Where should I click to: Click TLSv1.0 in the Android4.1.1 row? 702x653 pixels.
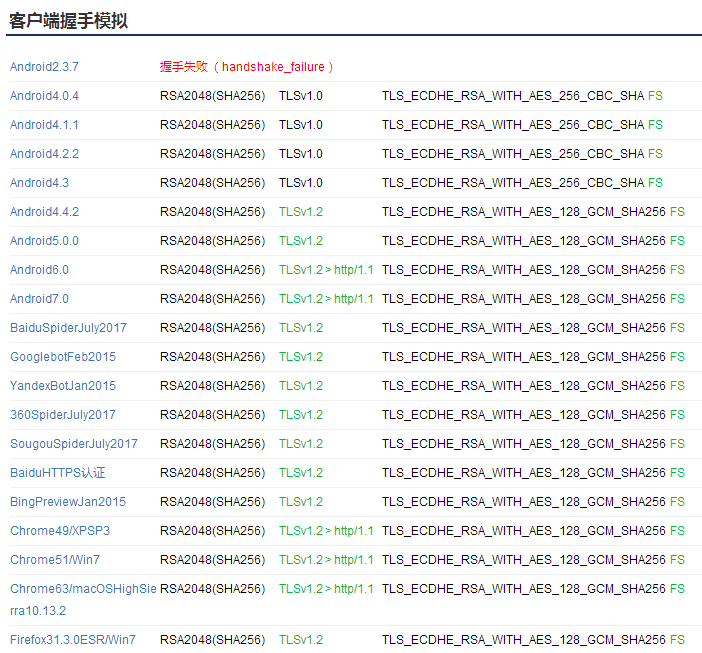301,125
